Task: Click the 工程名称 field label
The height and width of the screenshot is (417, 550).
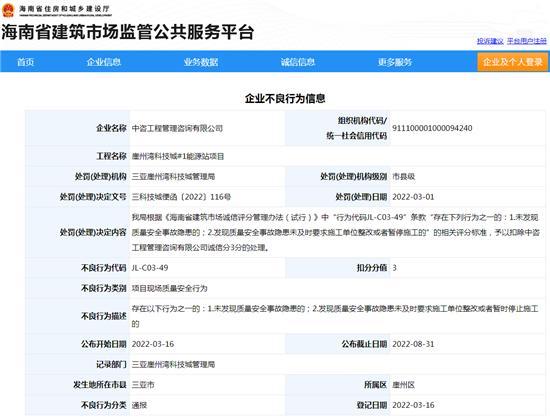Action: click(111, 156)
